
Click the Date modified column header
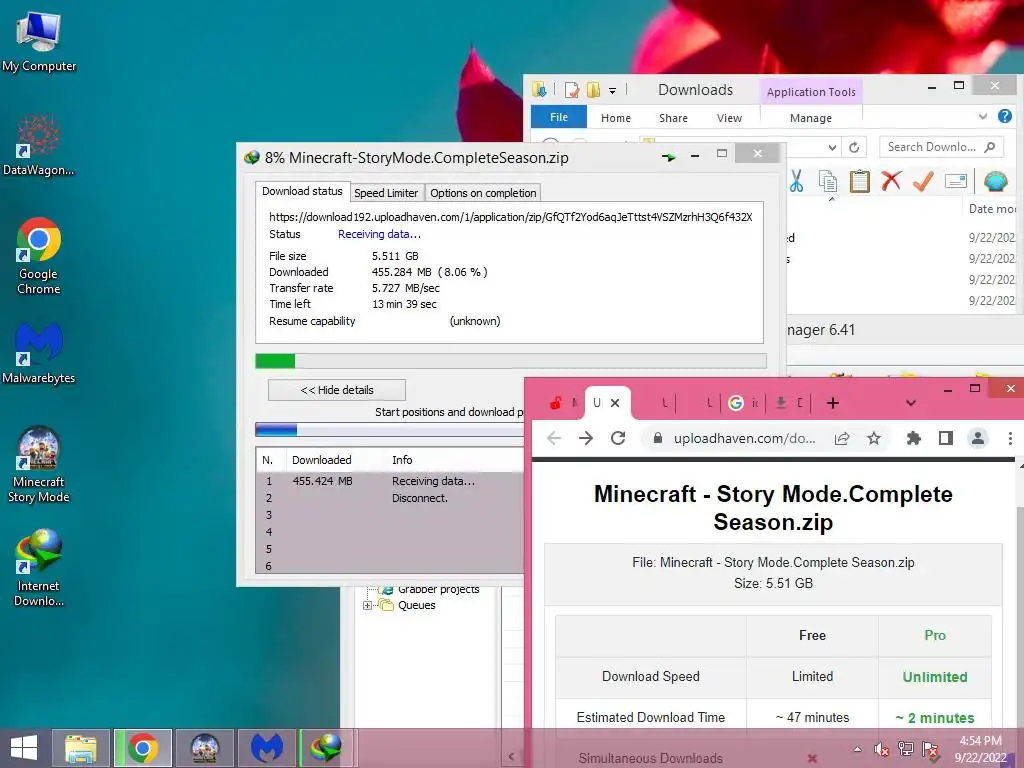coord(991,208)
